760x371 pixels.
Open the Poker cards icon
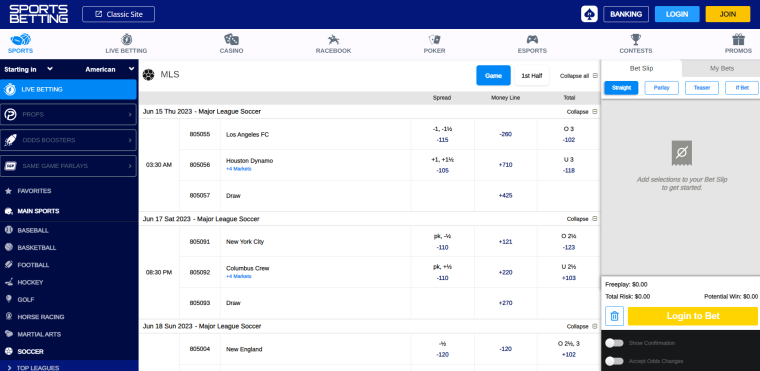click(434, 39)
